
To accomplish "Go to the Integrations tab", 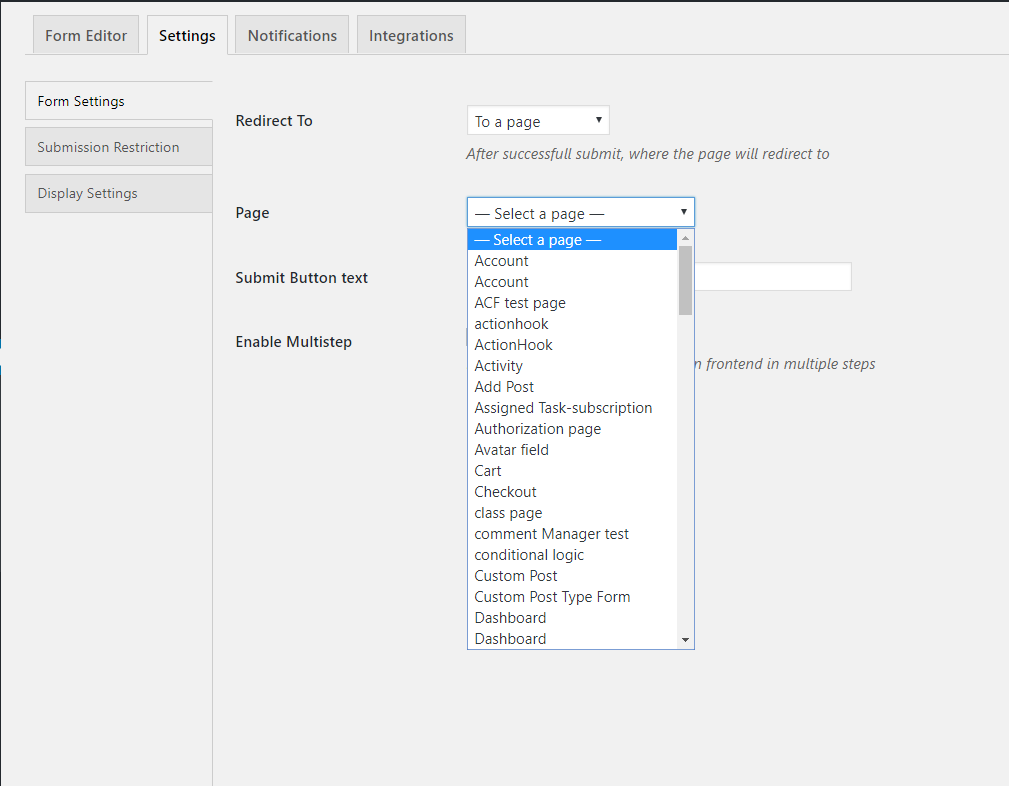I will [x=411, y=35].
